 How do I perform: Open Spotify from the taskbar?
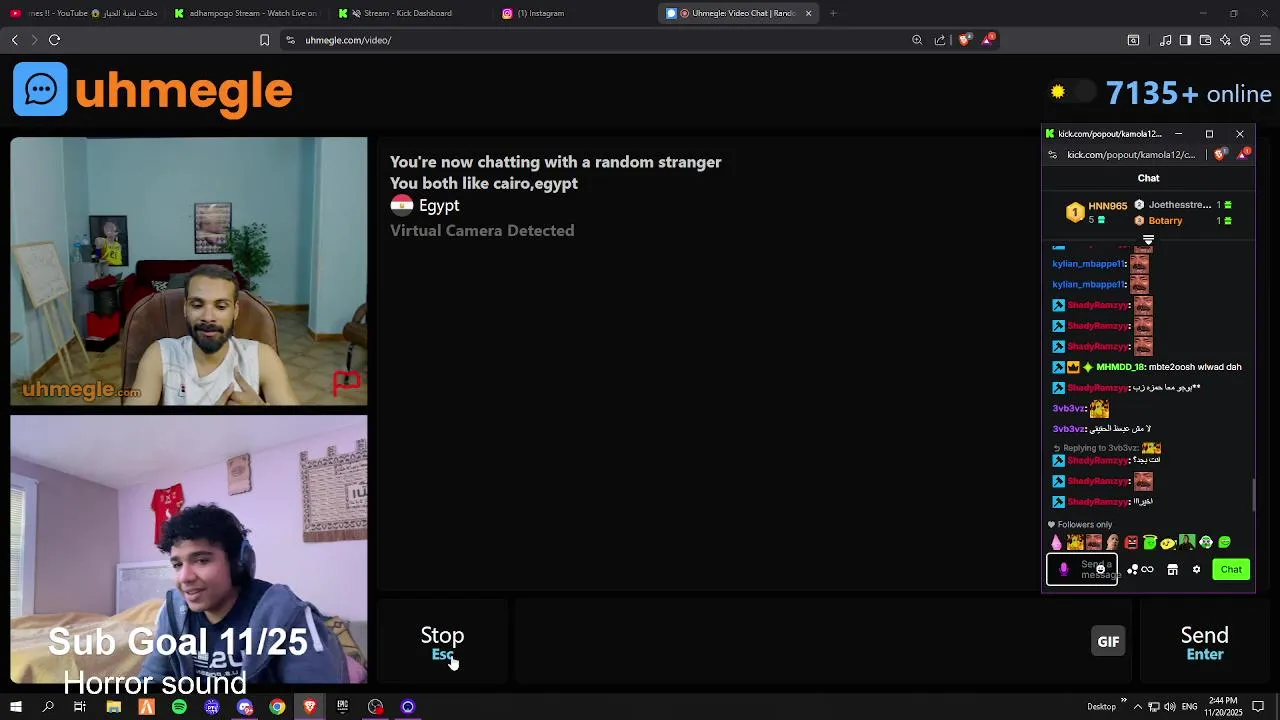[179, 707]
